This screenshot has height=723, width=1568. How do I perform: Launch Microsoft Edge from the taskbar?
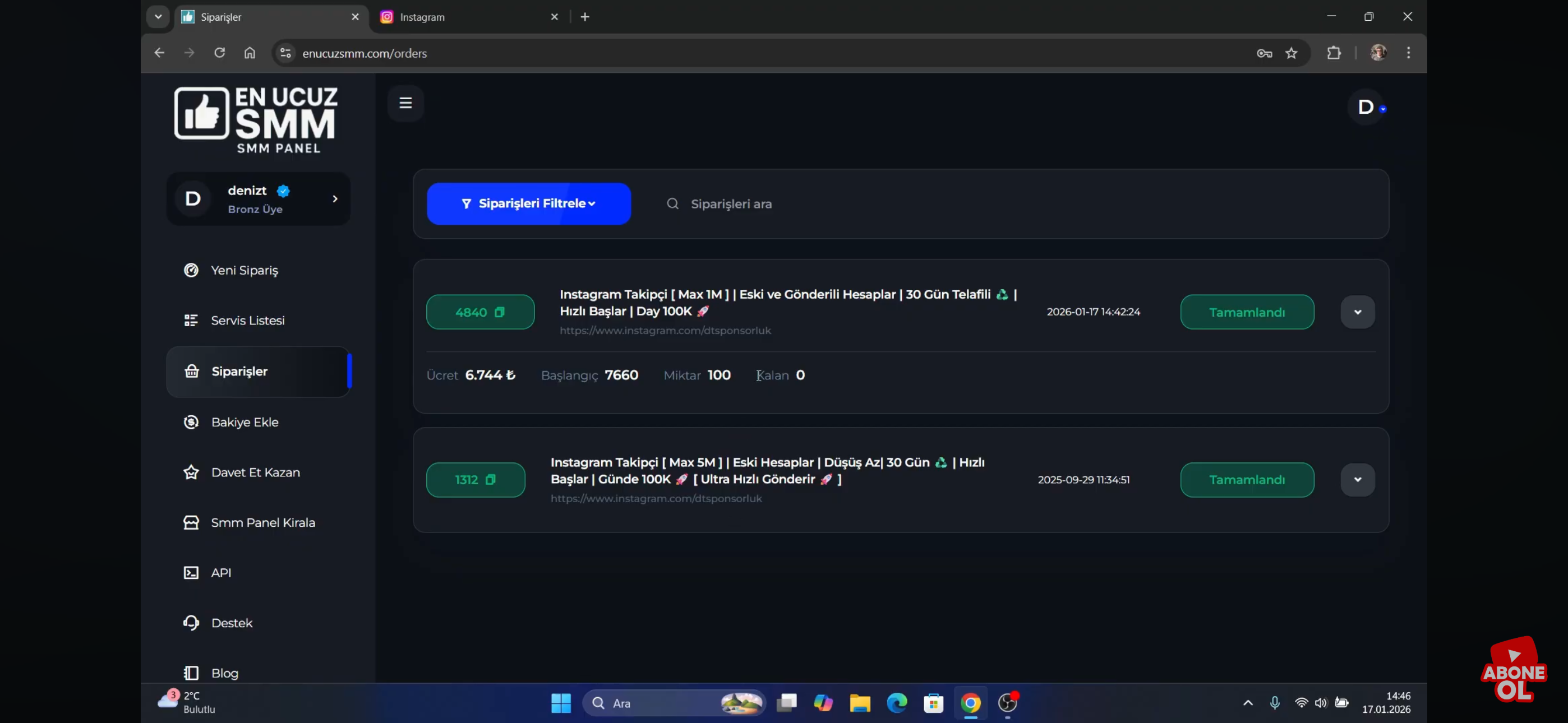[x=897, y=703]
